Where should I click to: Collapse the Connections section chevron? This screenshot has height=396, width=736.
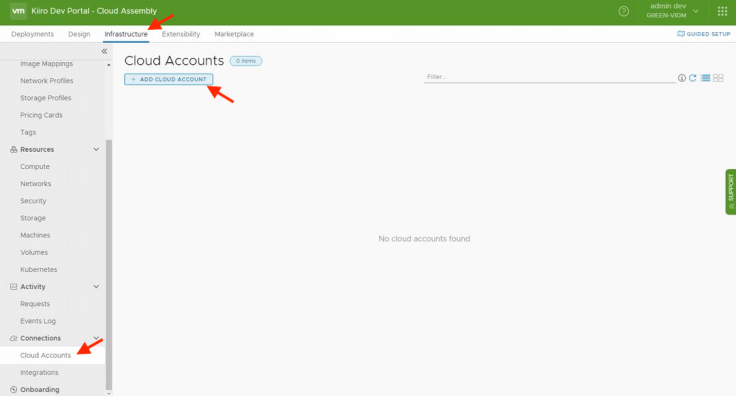pyautogui.click(x=96, y=338)
